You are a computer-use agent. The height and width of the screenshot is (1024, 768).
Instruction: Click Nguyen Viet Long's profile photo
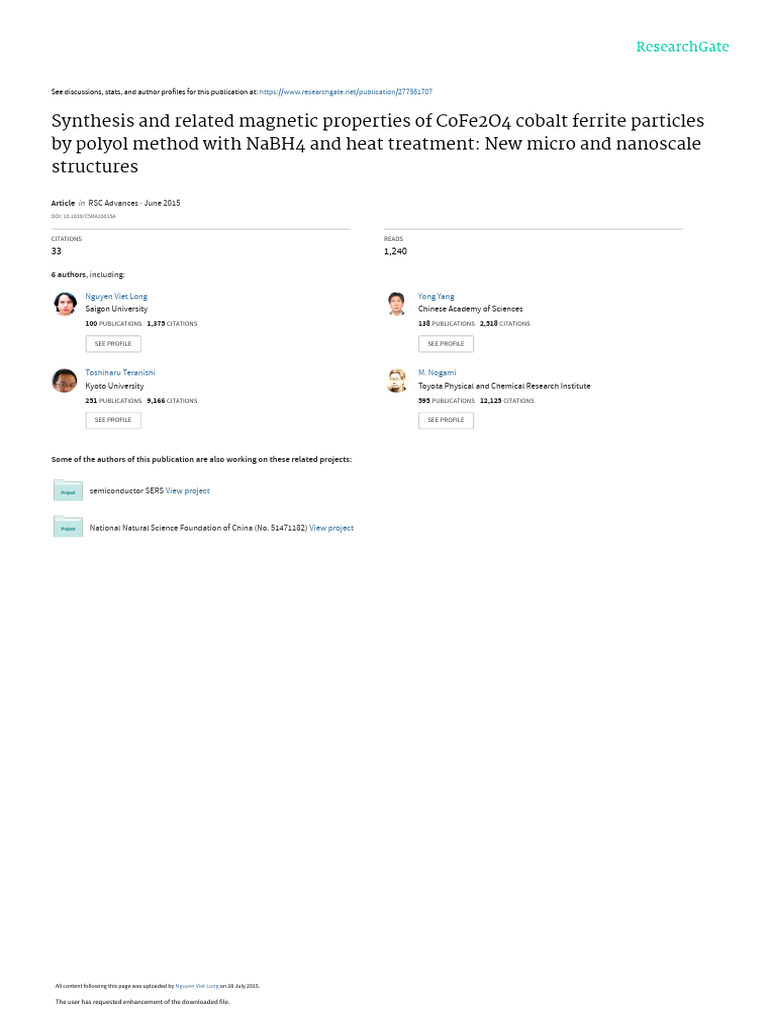65,304
